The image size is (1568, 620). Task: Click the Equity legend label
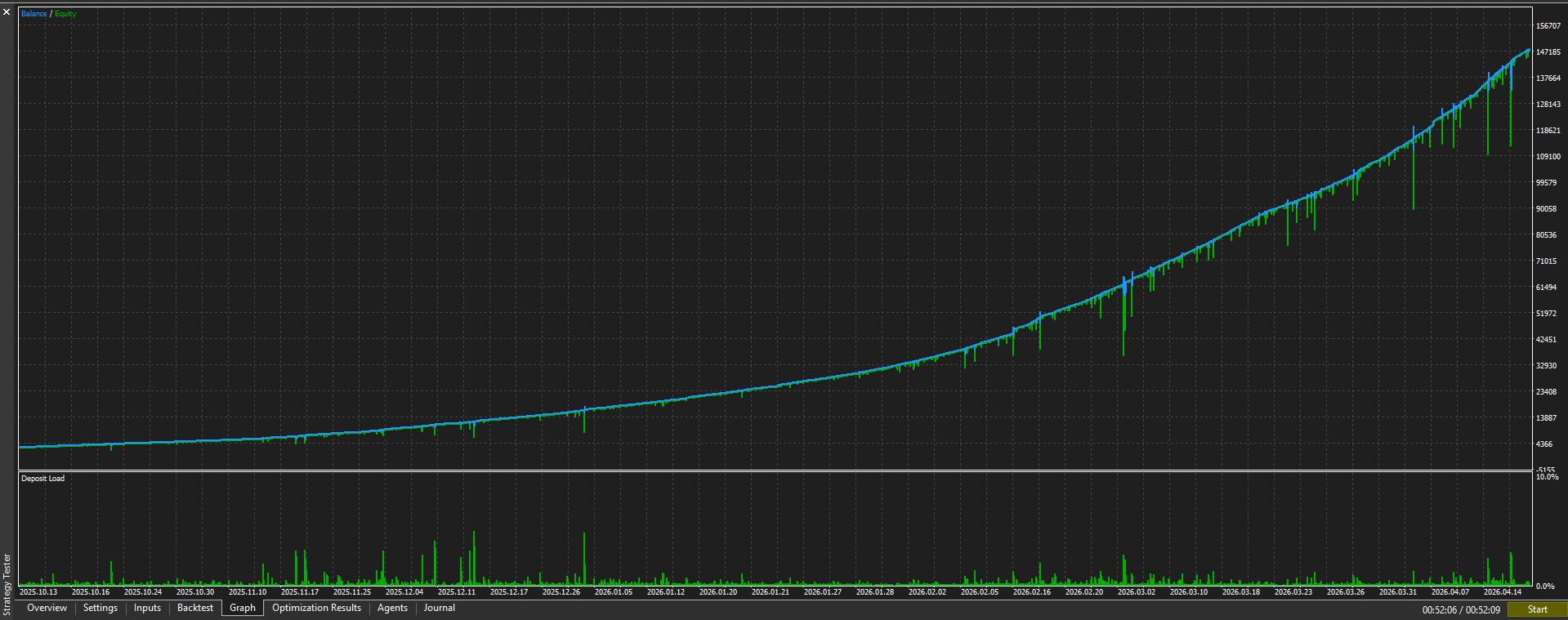coord(65,14)
